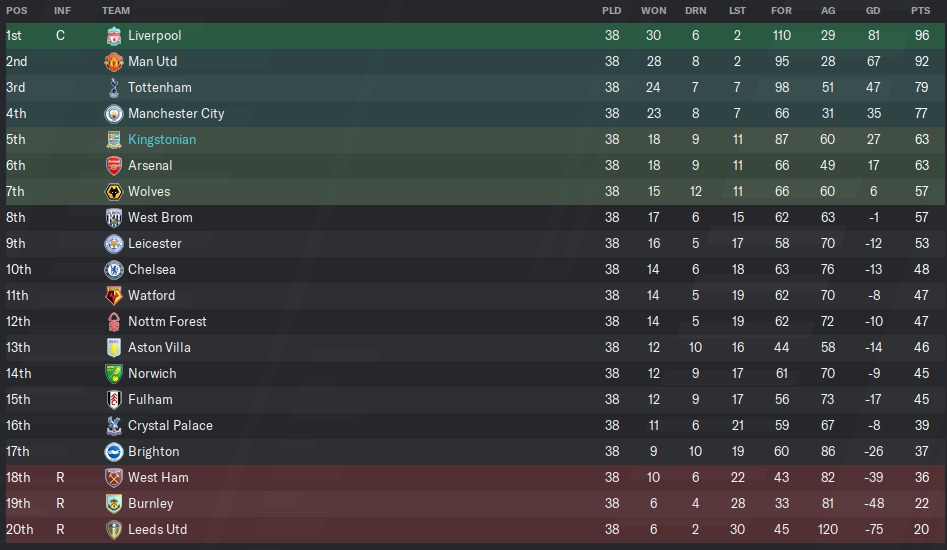Open the Manchester City team name
Screen dimensions: 947x550
(176, 114)
